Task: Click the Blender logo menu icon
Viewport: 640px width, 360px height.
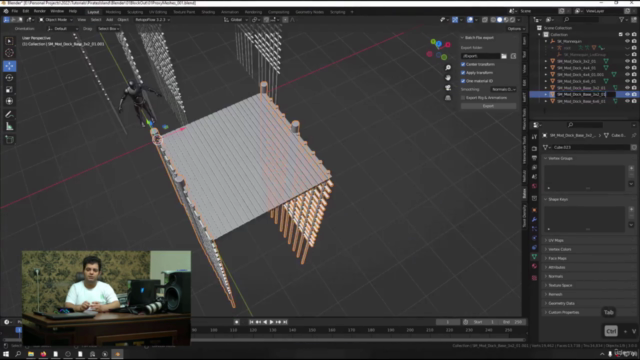Action: (6, 11)
